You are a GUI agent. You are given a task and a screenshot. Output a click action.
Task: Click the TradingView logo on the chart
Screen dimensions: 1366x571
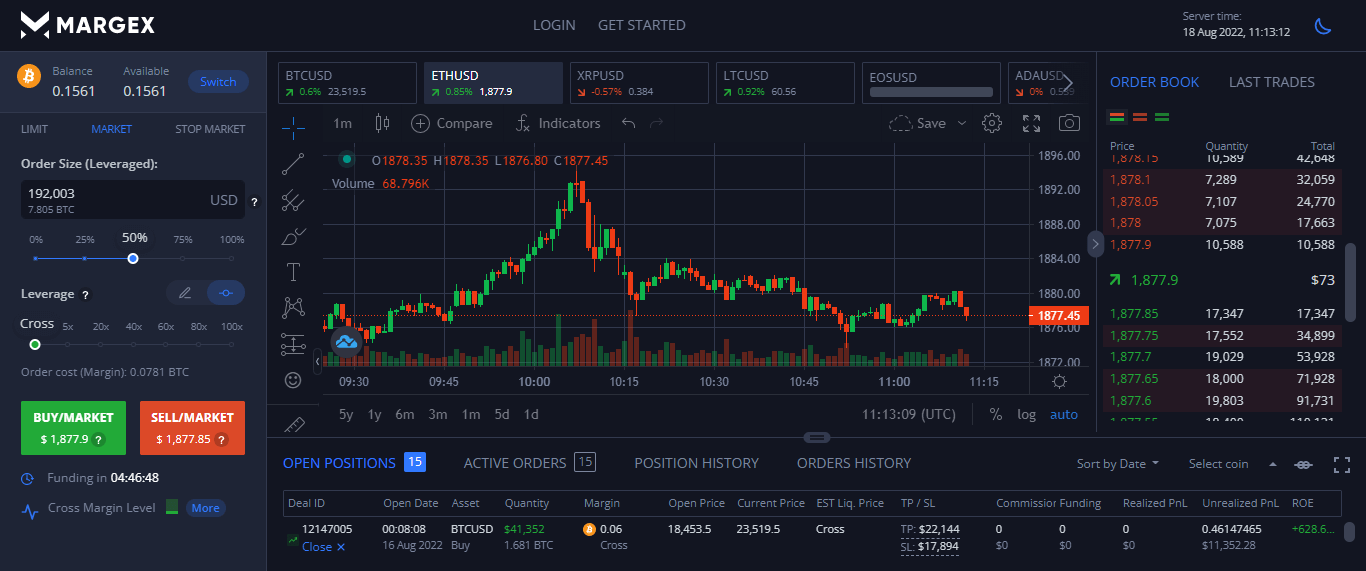[x=347, y=342]
